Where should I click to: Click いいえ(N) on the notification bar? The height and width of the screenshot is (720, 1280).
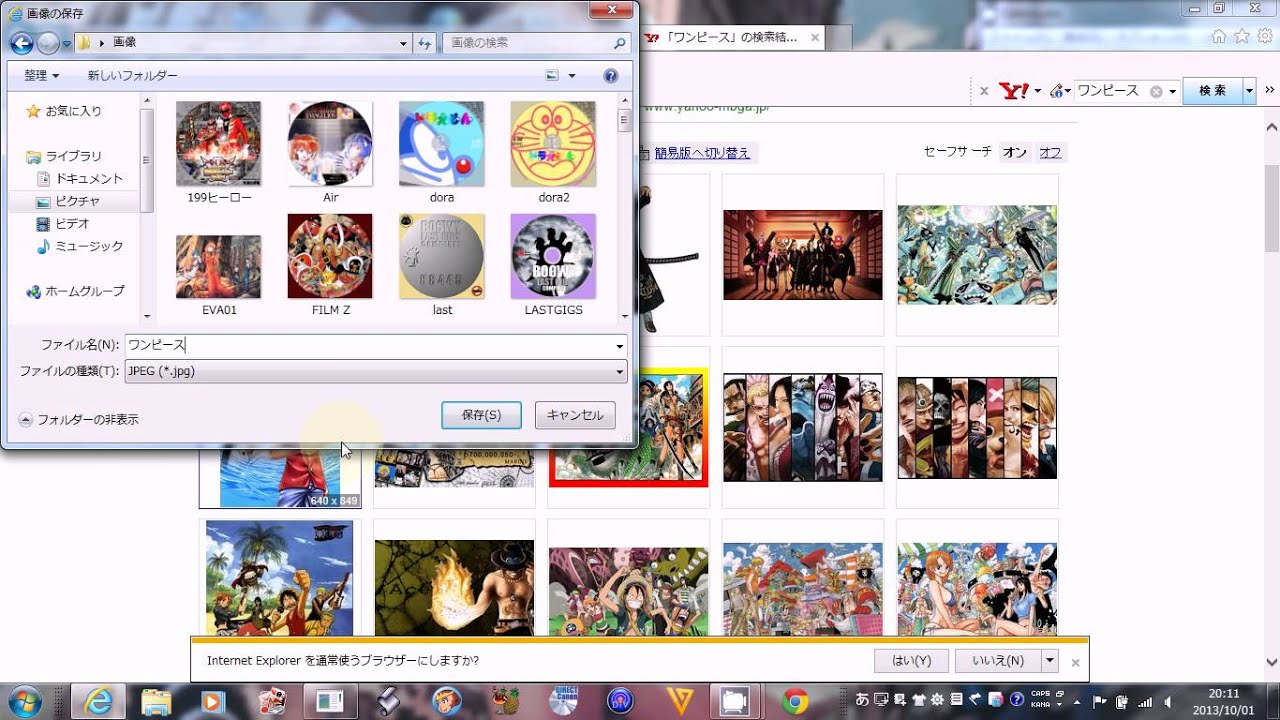998,661
